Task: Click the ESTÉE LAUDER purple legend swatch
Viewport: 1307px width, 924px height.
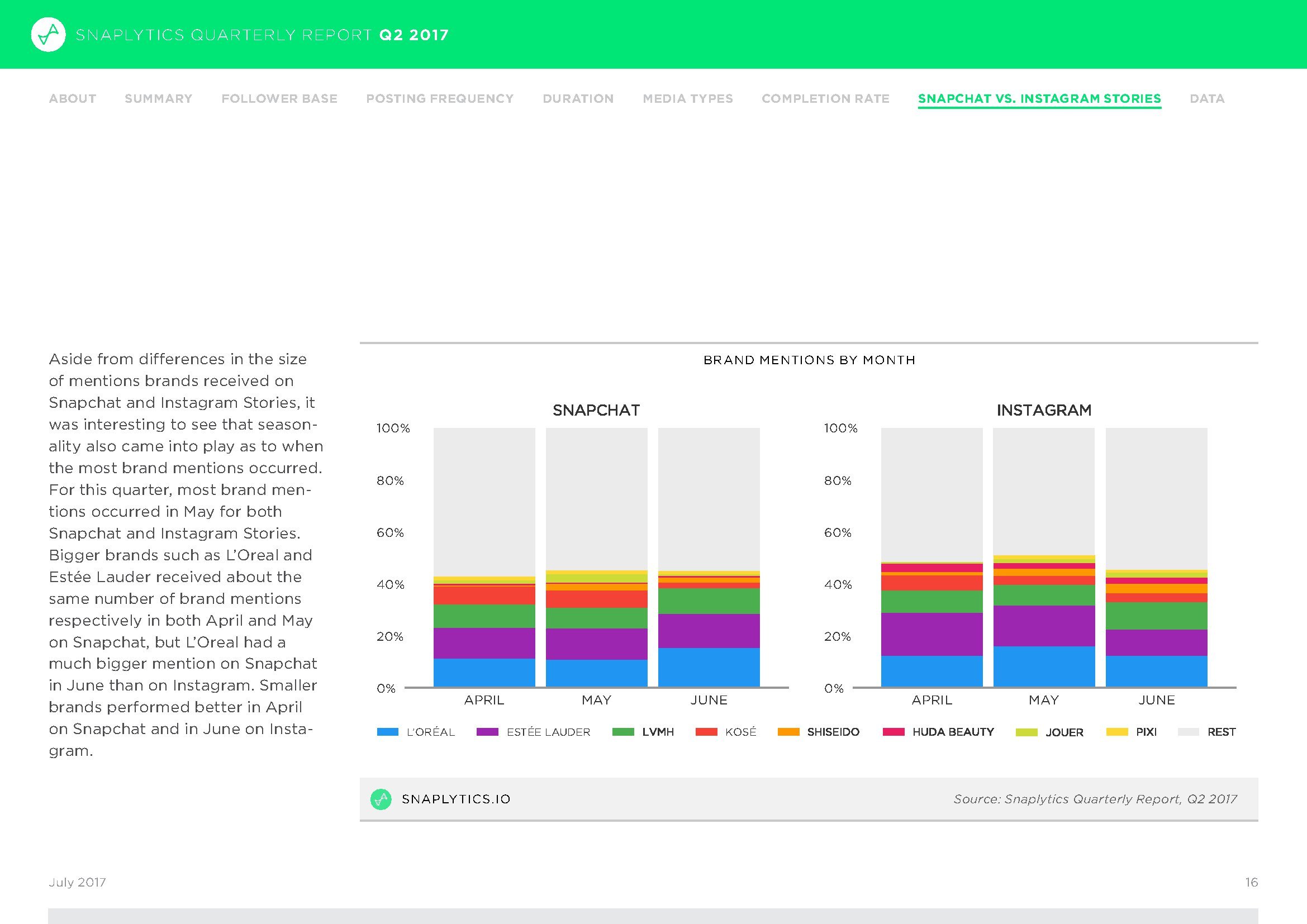Action: (487, 732)
